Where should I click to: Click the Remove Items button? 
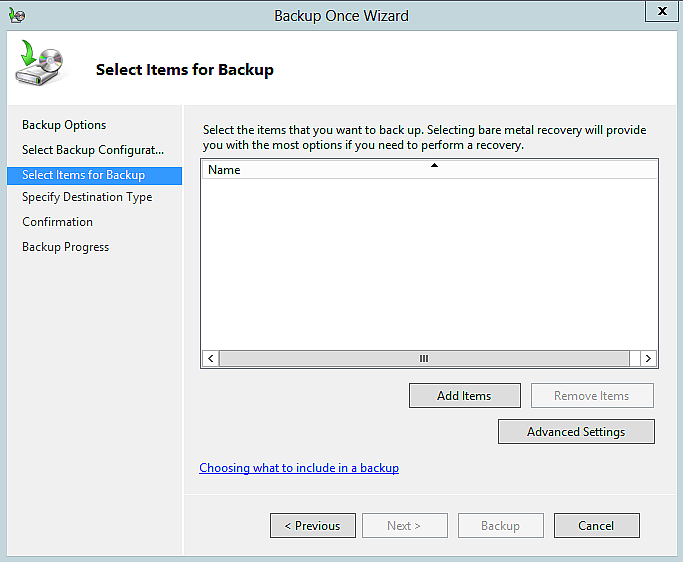(x=592, y=396)
